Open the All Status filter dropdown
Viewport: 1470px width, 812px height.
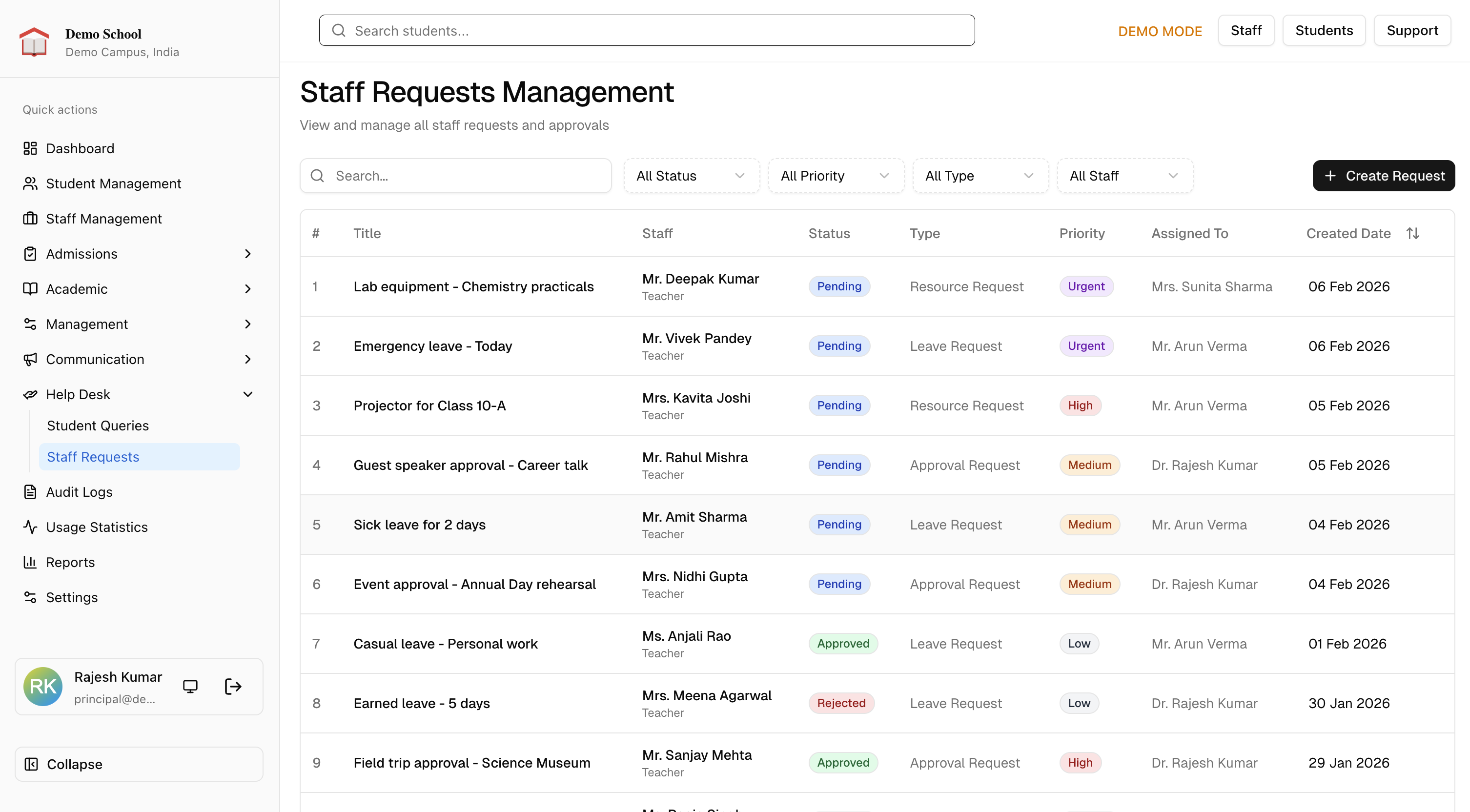(x=691, y=176)
